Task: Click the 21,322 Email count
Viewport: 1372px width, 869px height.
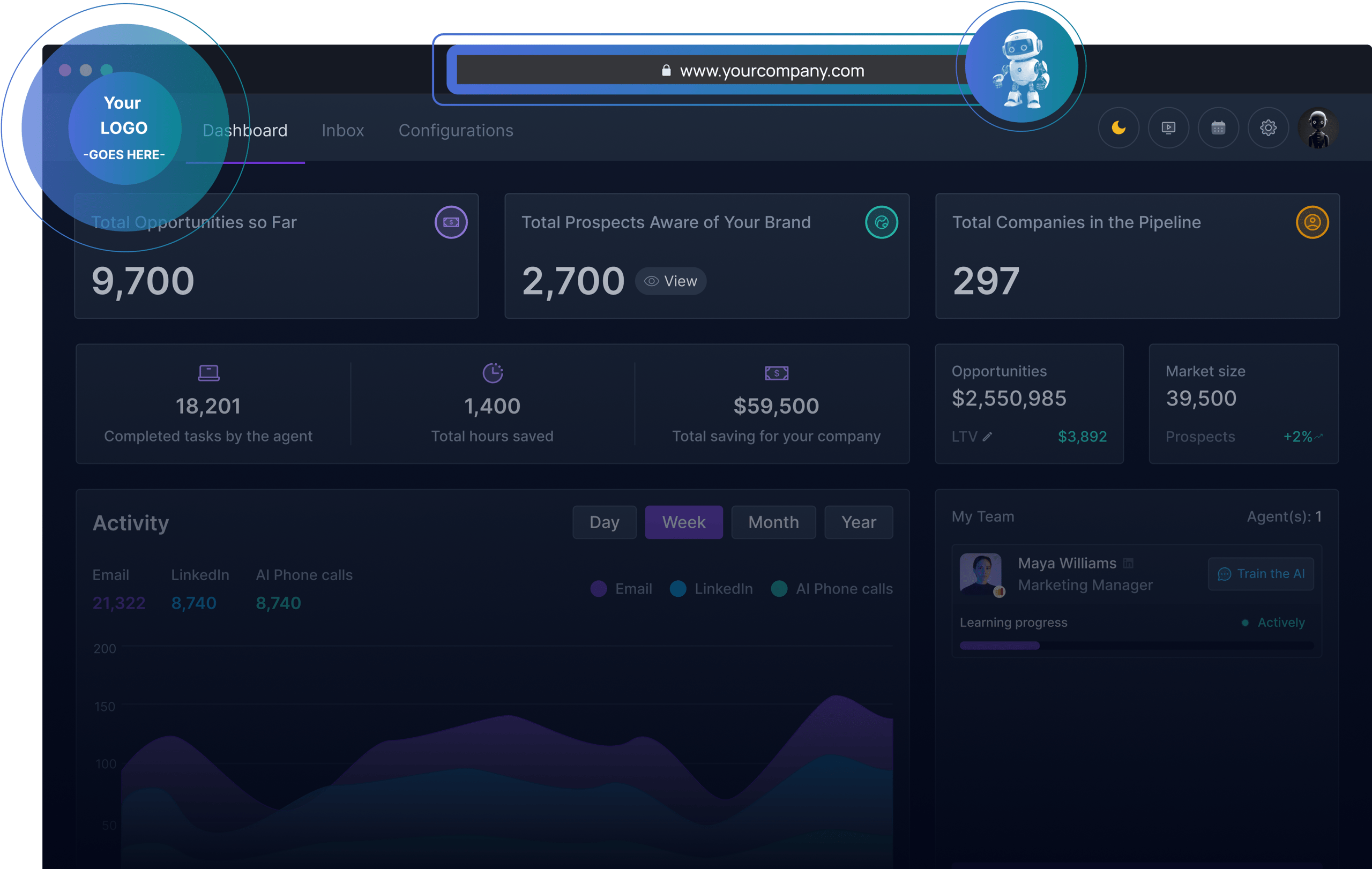Action: (x=119, y=603)
